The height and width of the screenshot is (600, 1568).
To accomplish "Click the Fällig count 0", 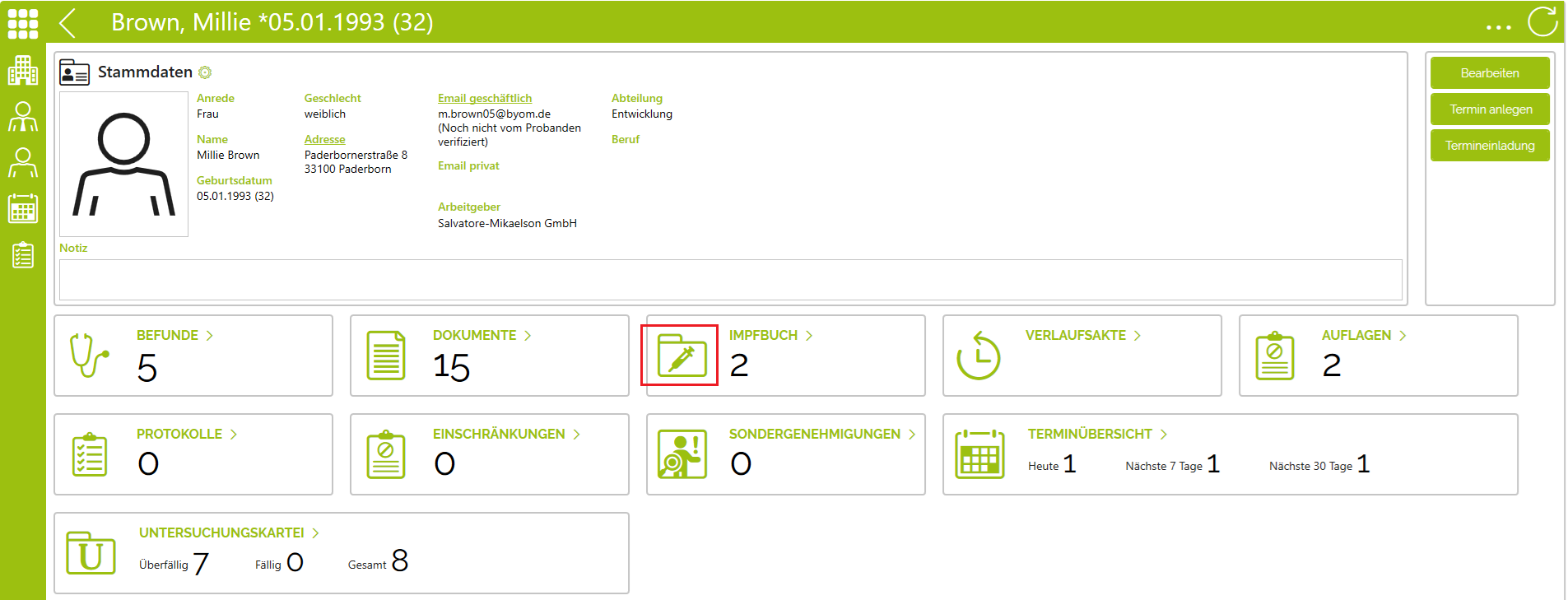I will coord(295,562).
